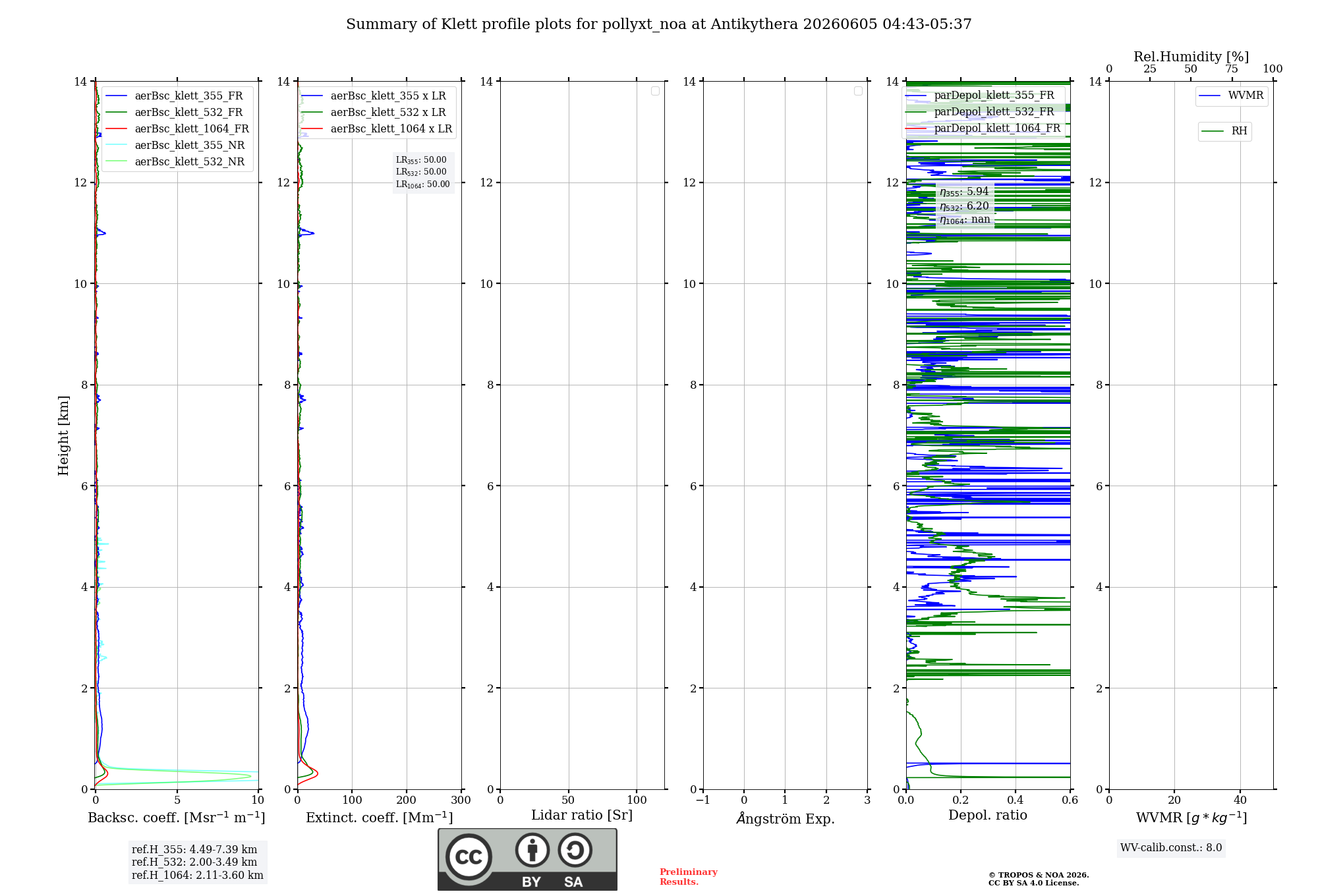Click the Creative Commons CC logo icon
The image size is (1318, 896).
[469, 856]
